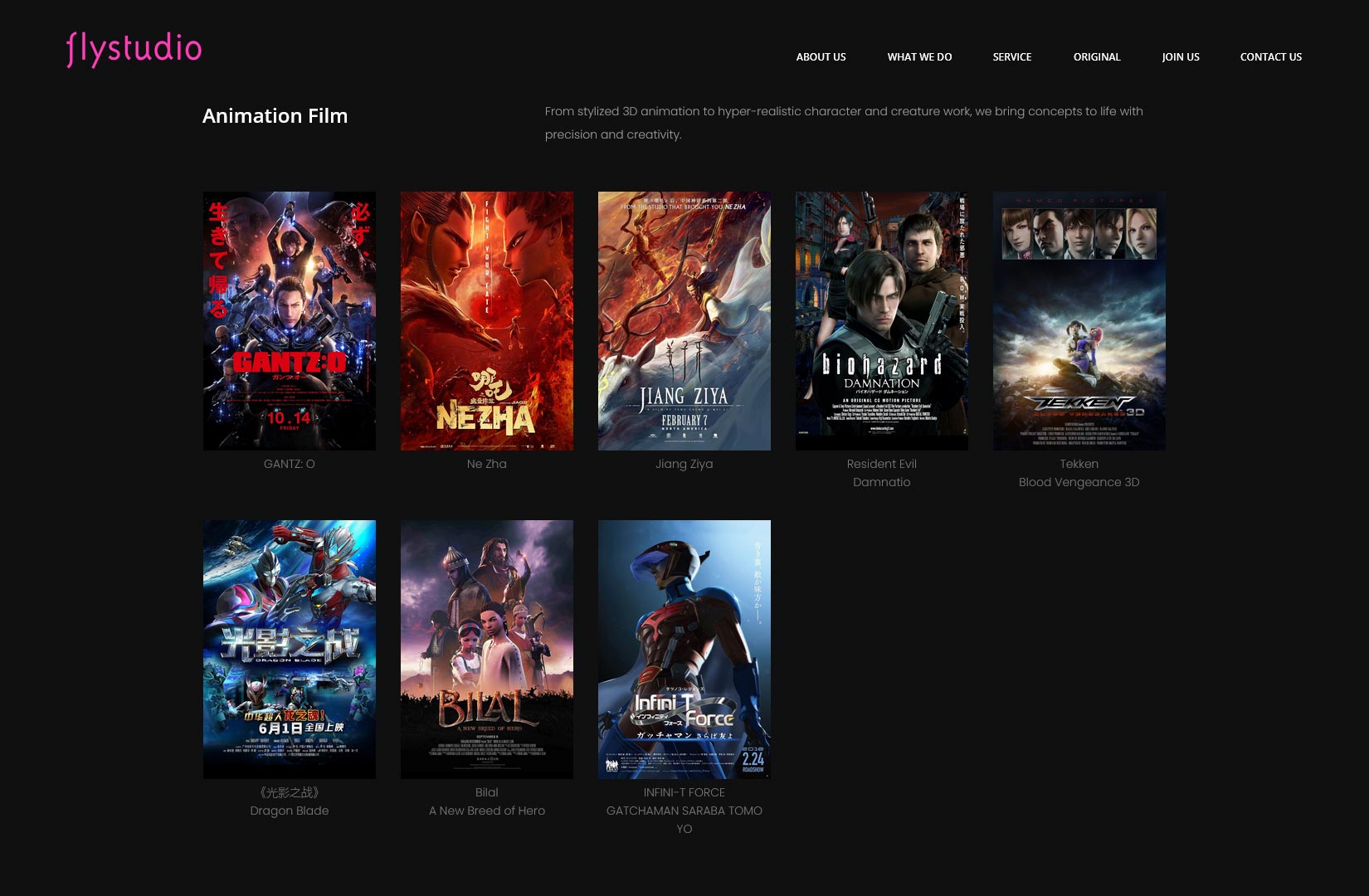This screenshot has height=896, width=1369.
Task: Click the 'Animation Film' heading
Action: (275, 116)
